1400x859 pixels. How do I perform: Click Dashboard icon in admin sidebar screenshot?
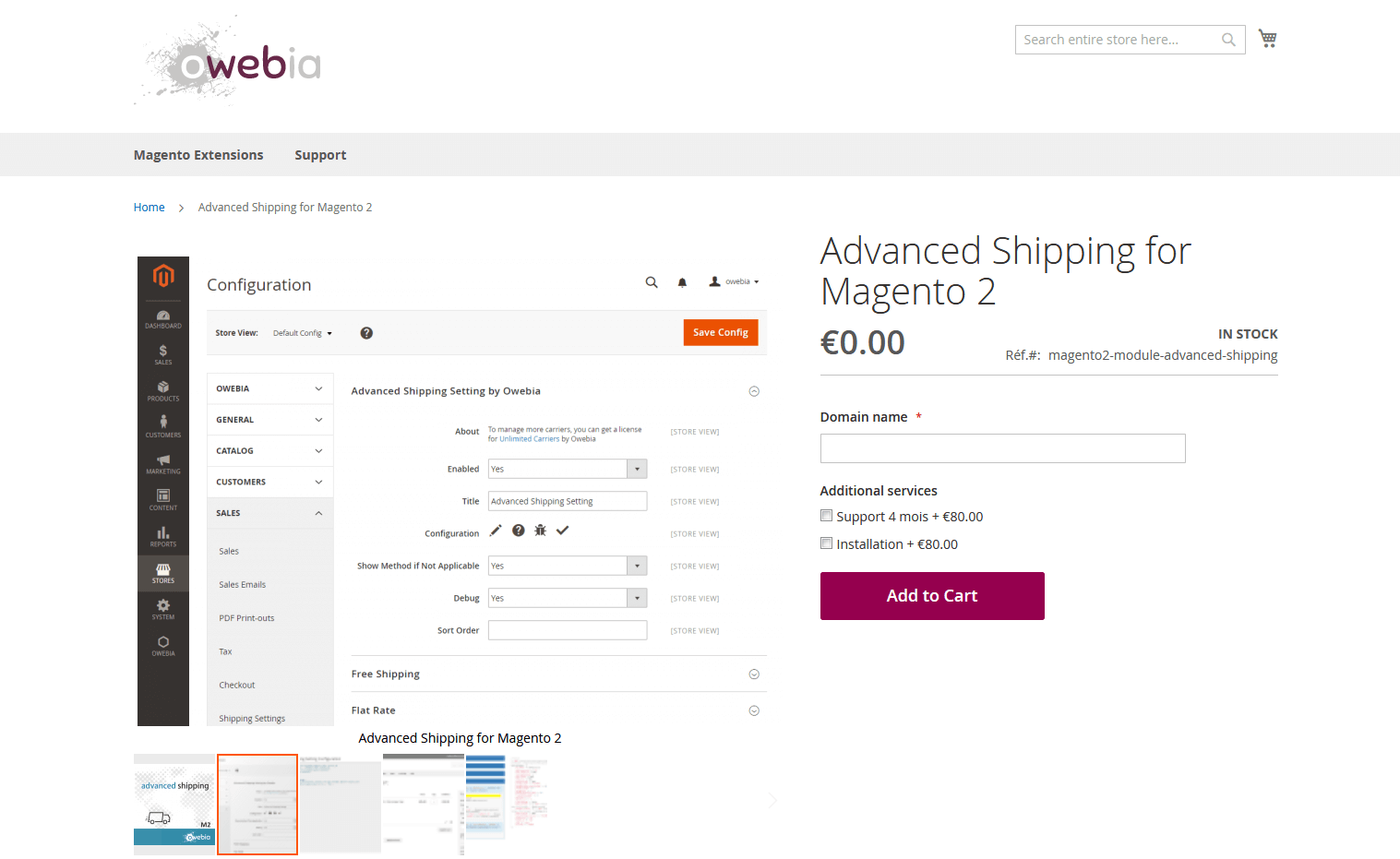(x=163, y=319)
